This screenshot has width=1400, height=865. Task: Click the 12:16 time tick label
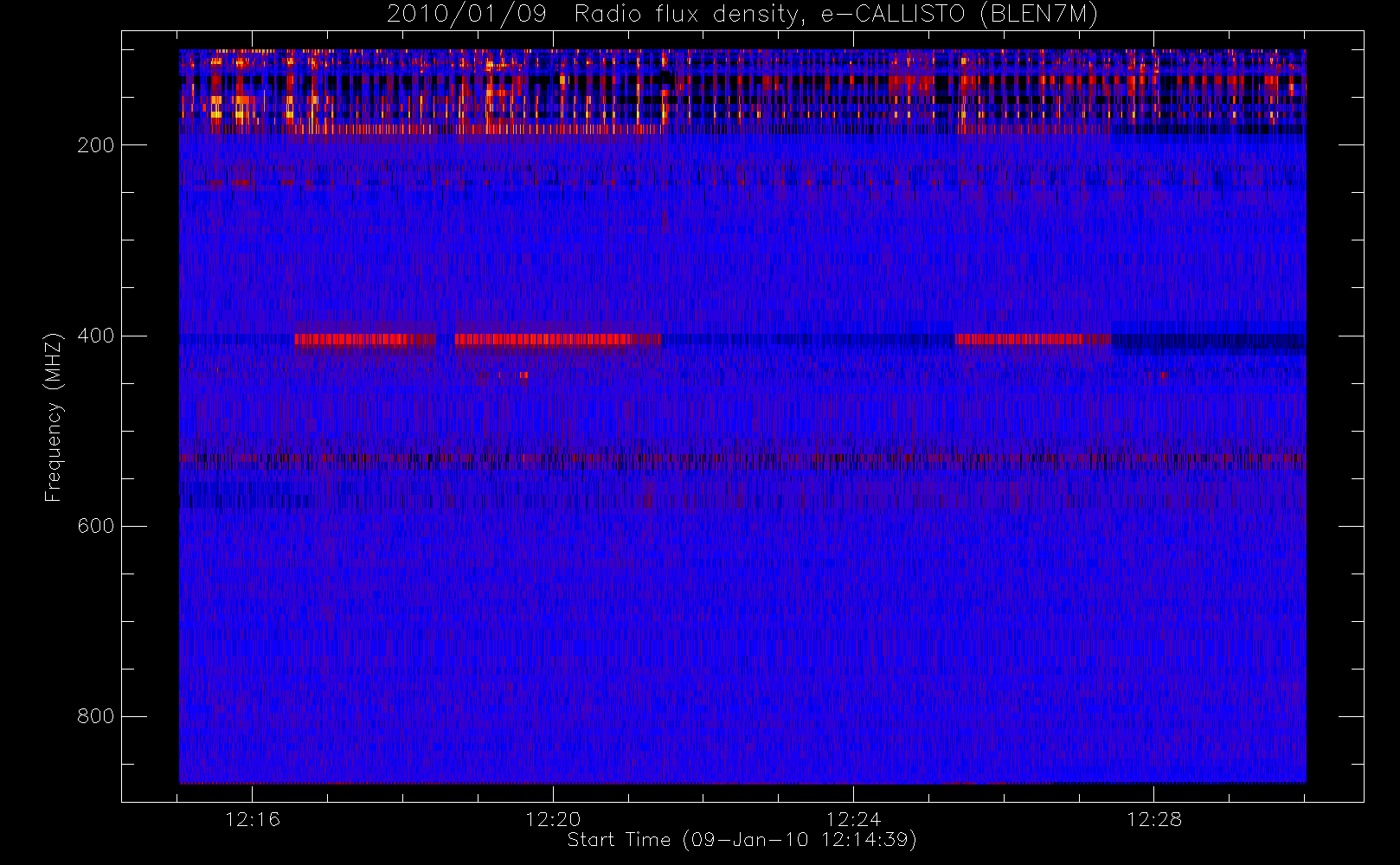[253, 819]
